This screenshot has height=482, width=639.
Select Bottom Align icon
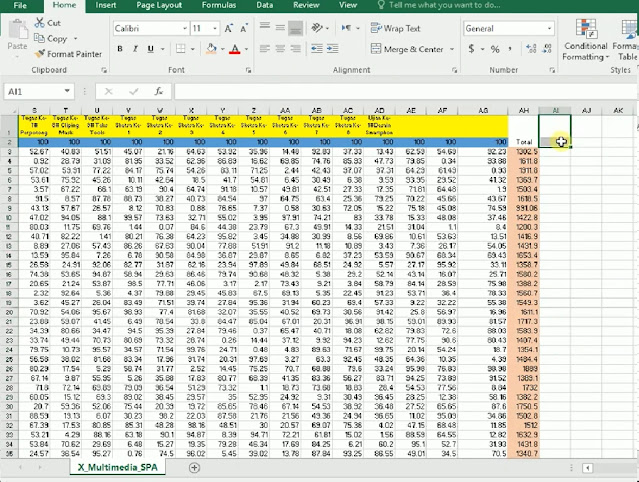[x=295, y=28]
